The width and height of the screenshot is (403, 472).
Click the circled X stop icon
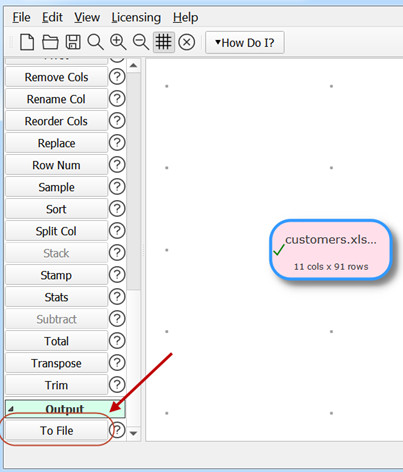click(x=187, y=43)
